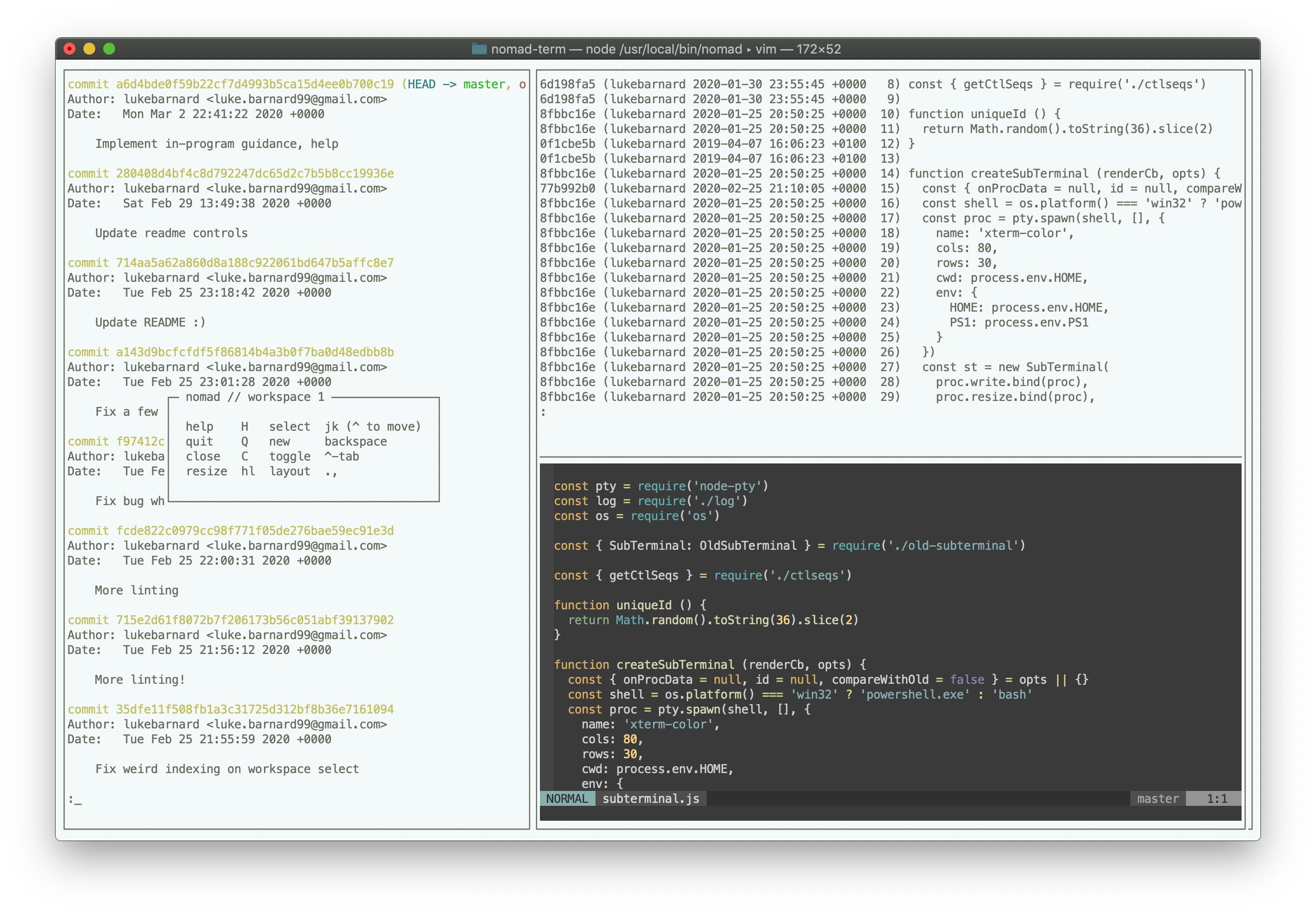The height and width of the screenshot is (914, 1316).
Task: Click the red close window button
Action: (x=70, y=49)
